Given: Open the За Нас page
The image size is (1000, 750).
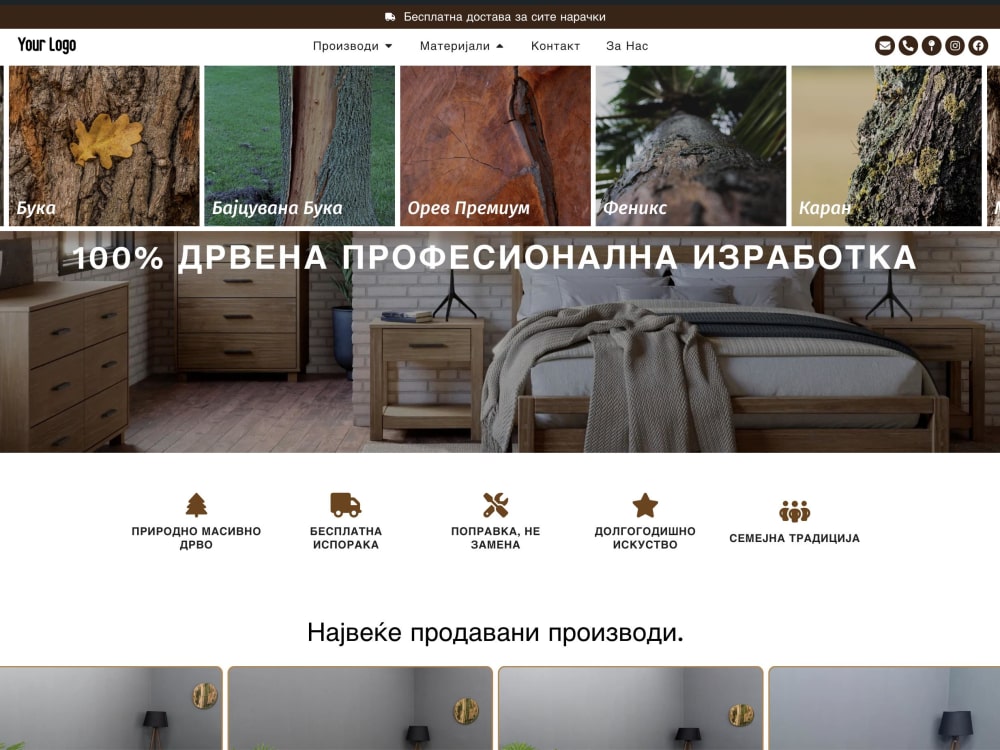Looking at the screenshot, I should pyautogui.click(x=627, y=46).
